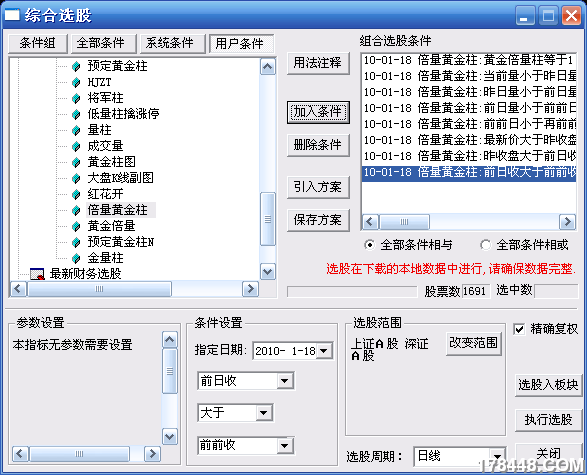Click the 加入条件 button
The height and width of the screenshot is (475, 587).
tap(318, 112)
